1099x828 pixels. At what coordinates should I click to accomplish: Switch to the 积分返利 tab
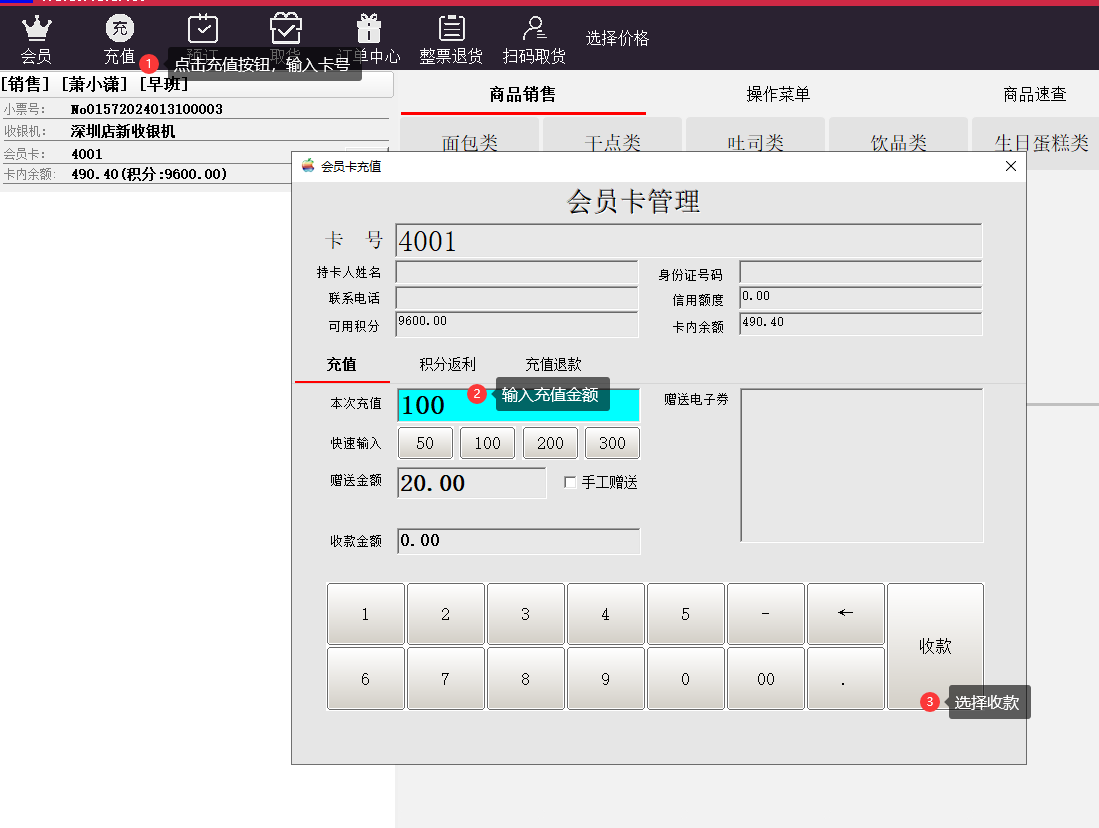click(447, 365)
